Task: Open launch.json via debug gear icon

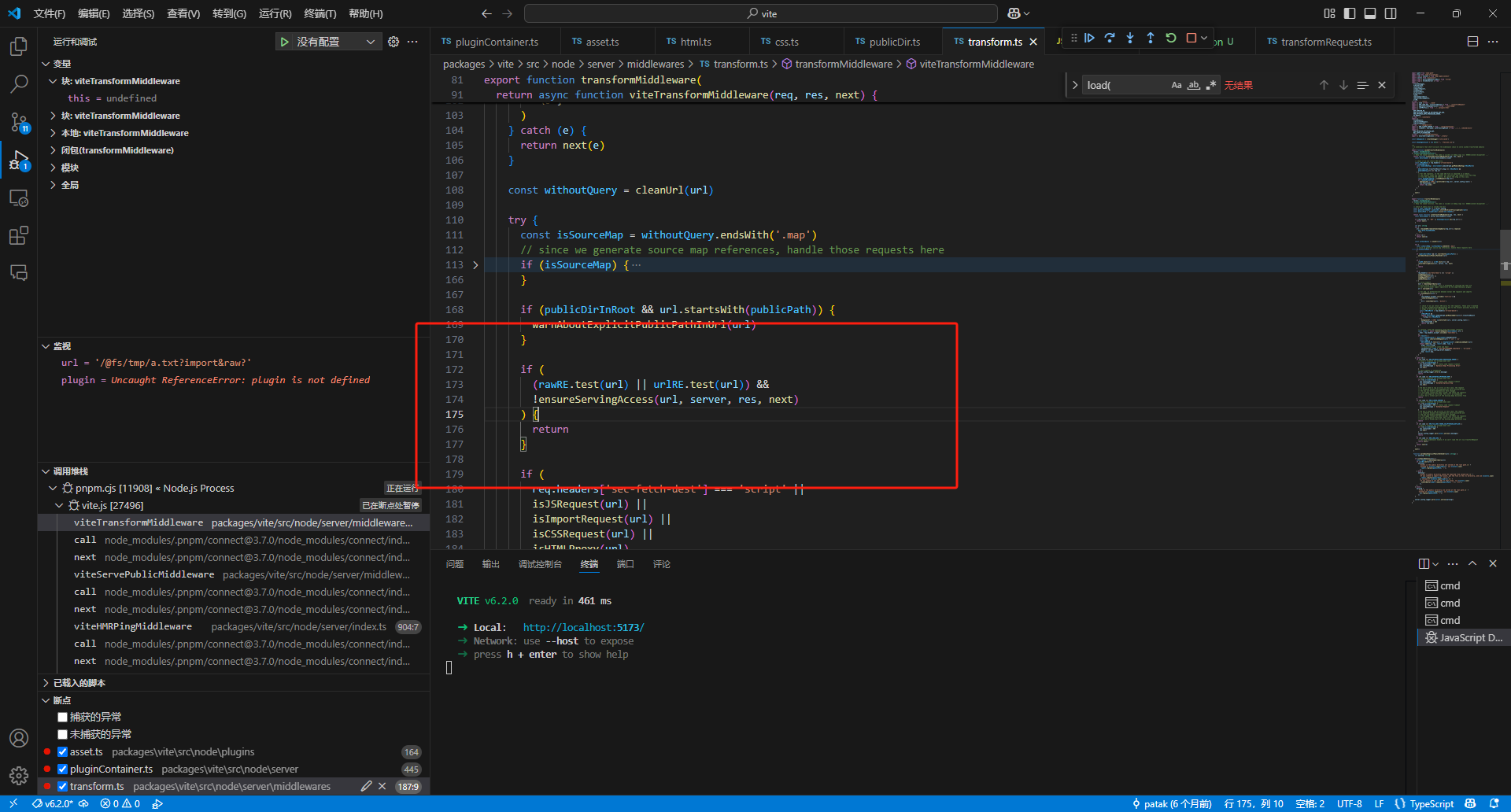Action: [393, 42]
